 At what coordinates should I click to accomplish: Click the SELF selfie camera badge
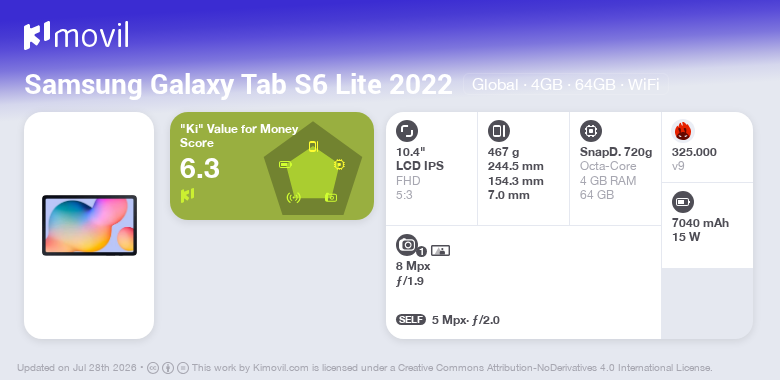[411, 319]
